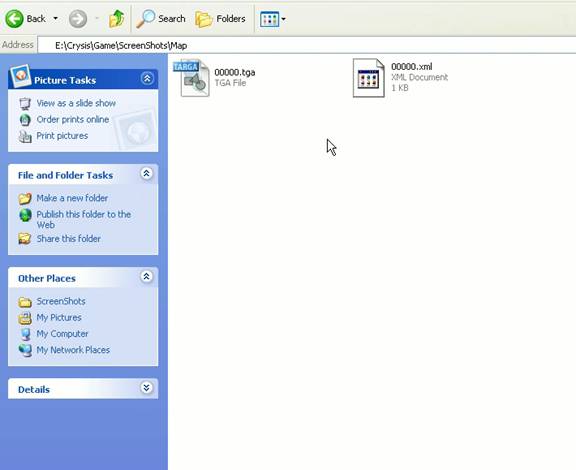Collapse the File and Folder Tasks panel
The width and height of the screenshot is (576, 470).
pos(147,173)
